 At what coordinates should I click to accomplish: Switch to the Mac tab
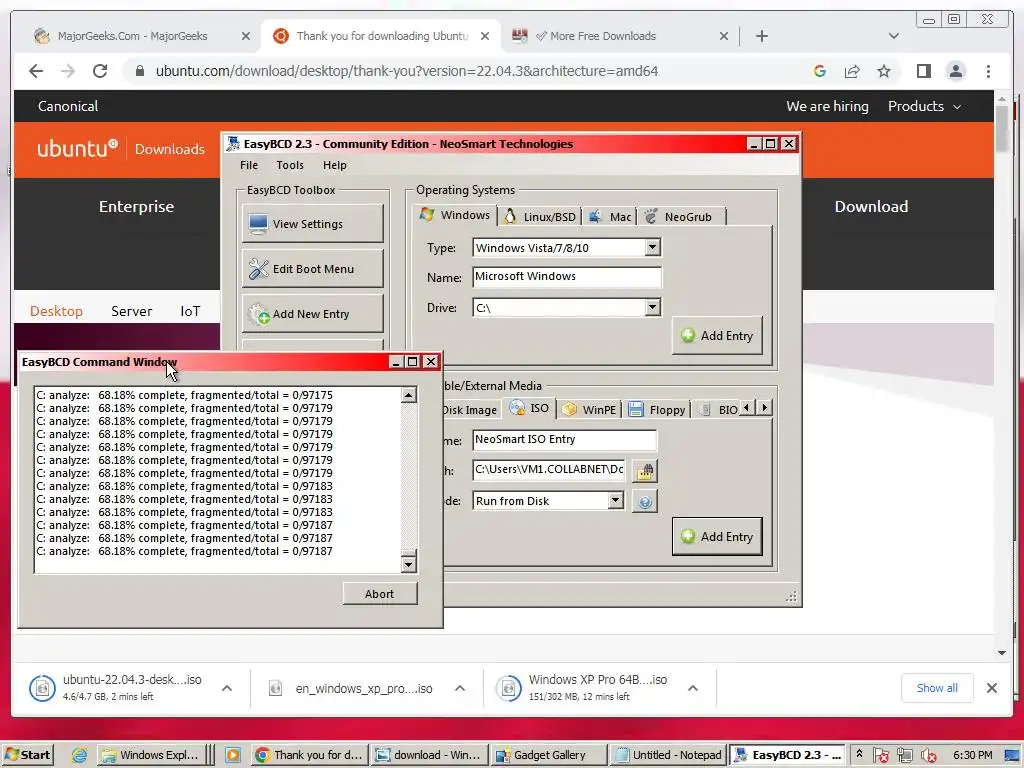pyautogui.click(x=609, y=216)
